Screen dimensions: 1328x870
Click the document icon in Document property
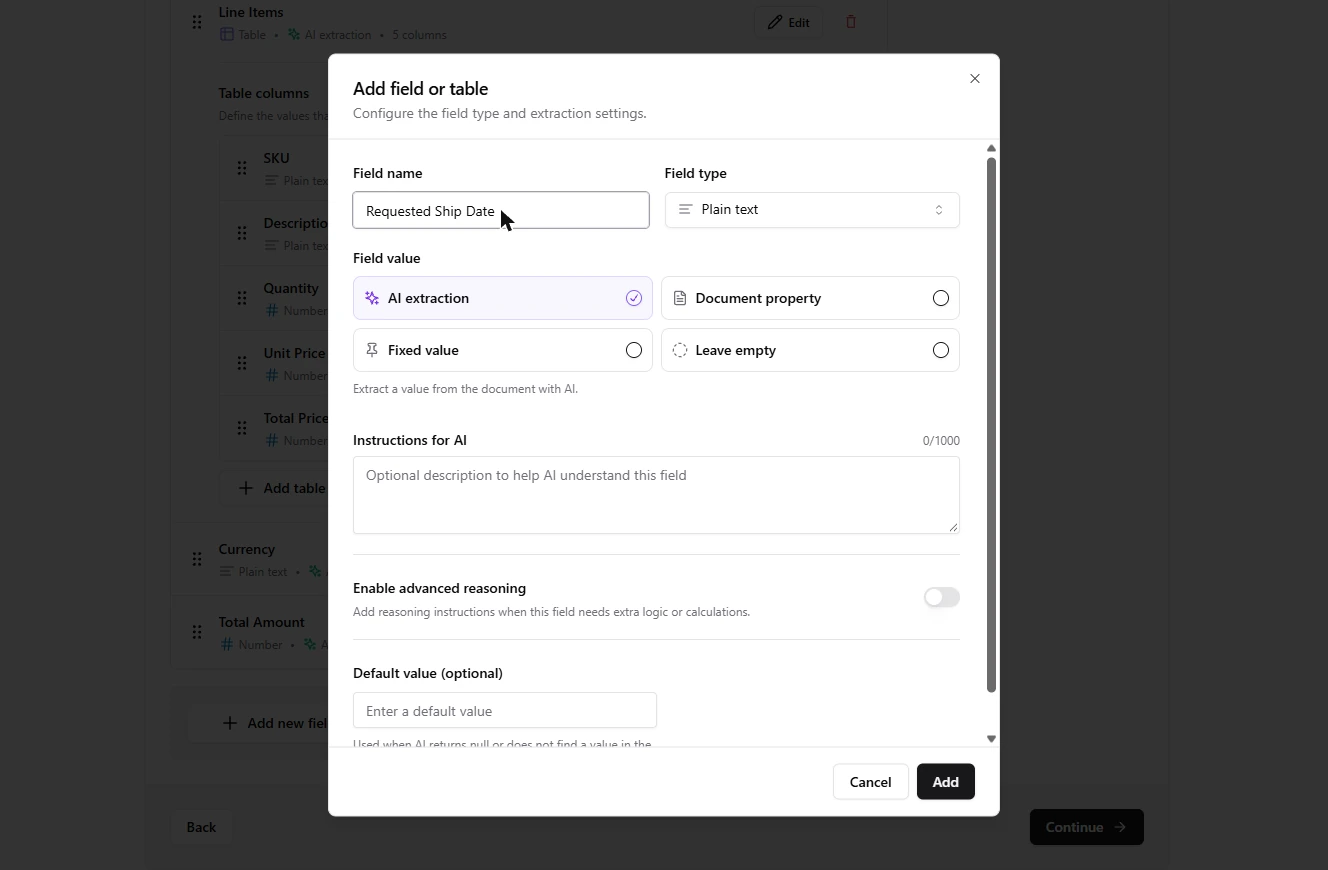(680, 298)
